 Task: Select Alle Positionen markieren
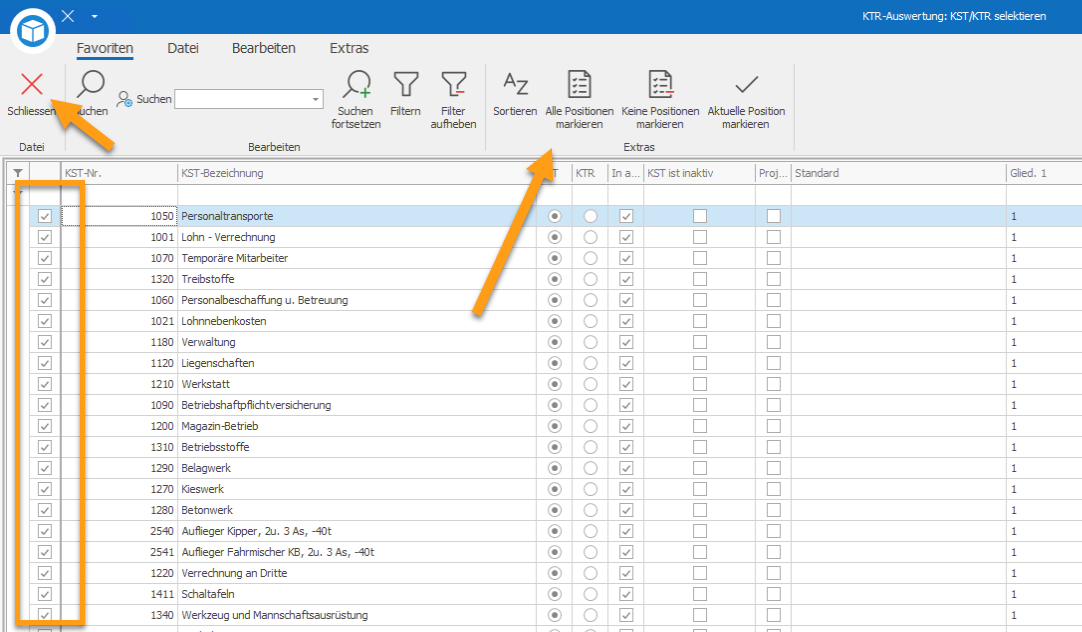579,86
